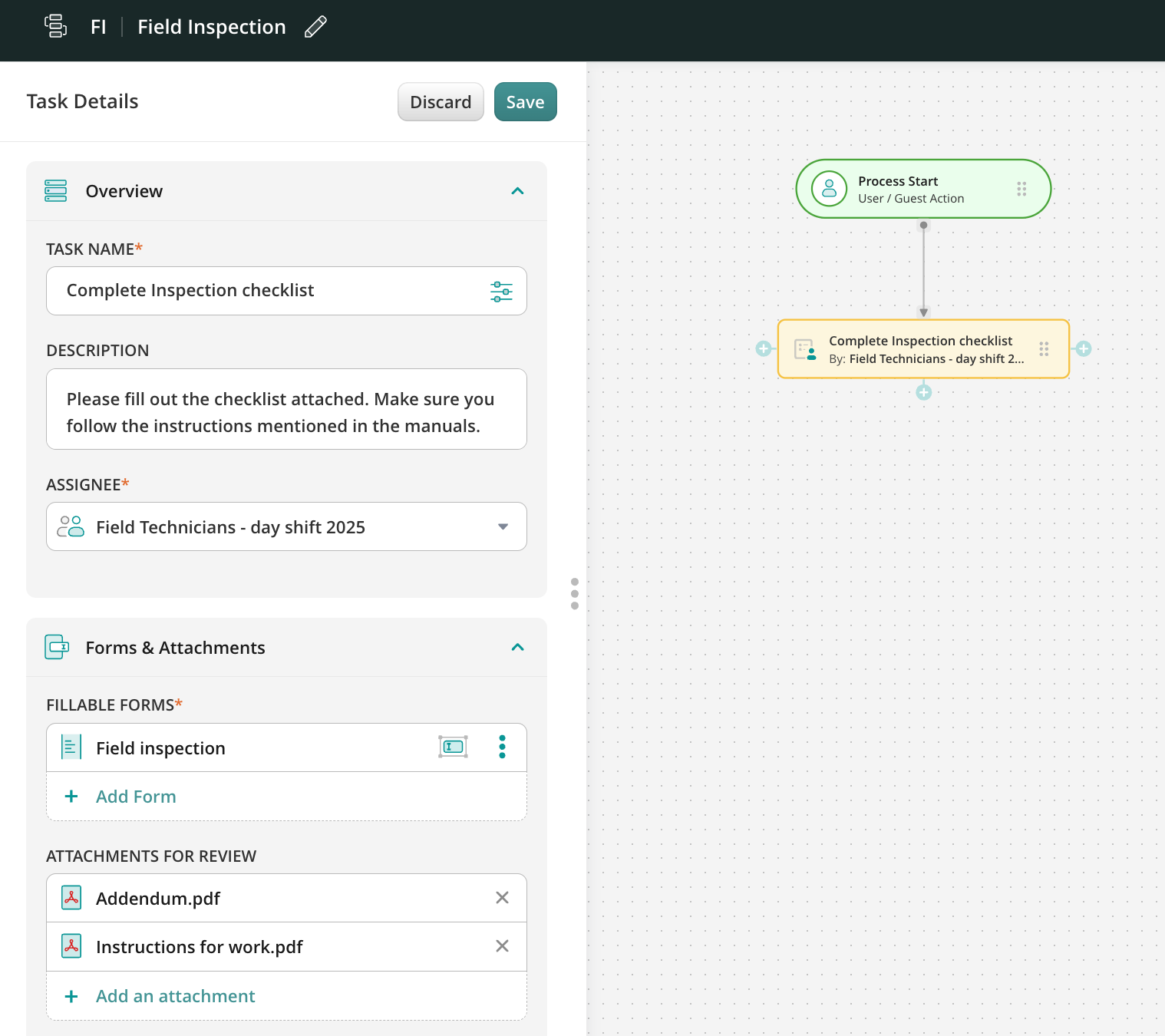This screenshot has height=1036, width=1165.
Task: Open the Assignee dropdown
Action: coord(503,526)
